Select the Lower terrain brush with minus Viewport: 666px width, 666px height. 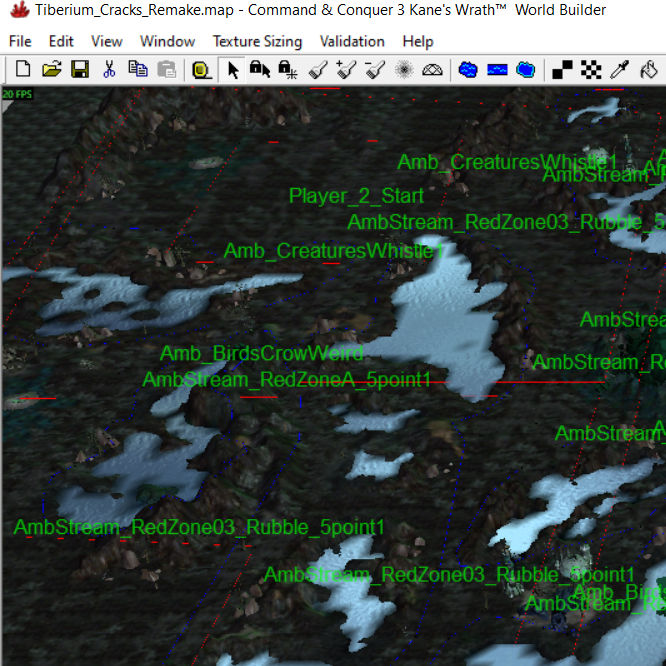tap(375, 69)
